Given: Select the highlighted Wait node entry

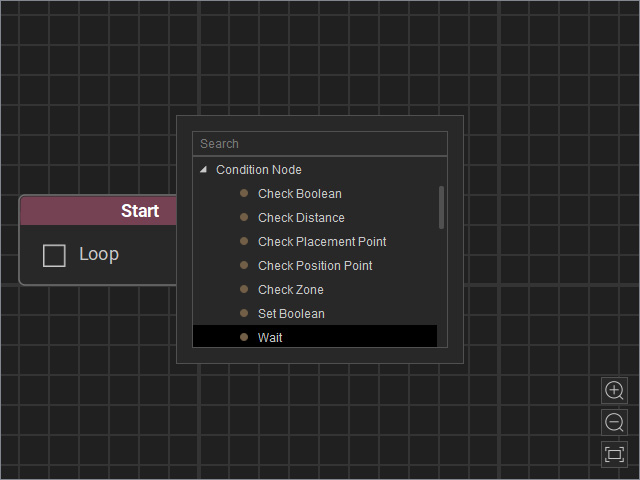Looking at the screenshot, I should pyautogui.click(x=315, y=337).
